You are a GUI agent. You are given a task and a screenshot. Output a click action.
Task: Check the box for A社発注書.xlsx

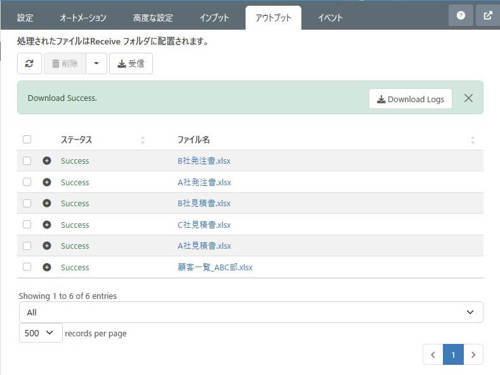tap(27, 182)
